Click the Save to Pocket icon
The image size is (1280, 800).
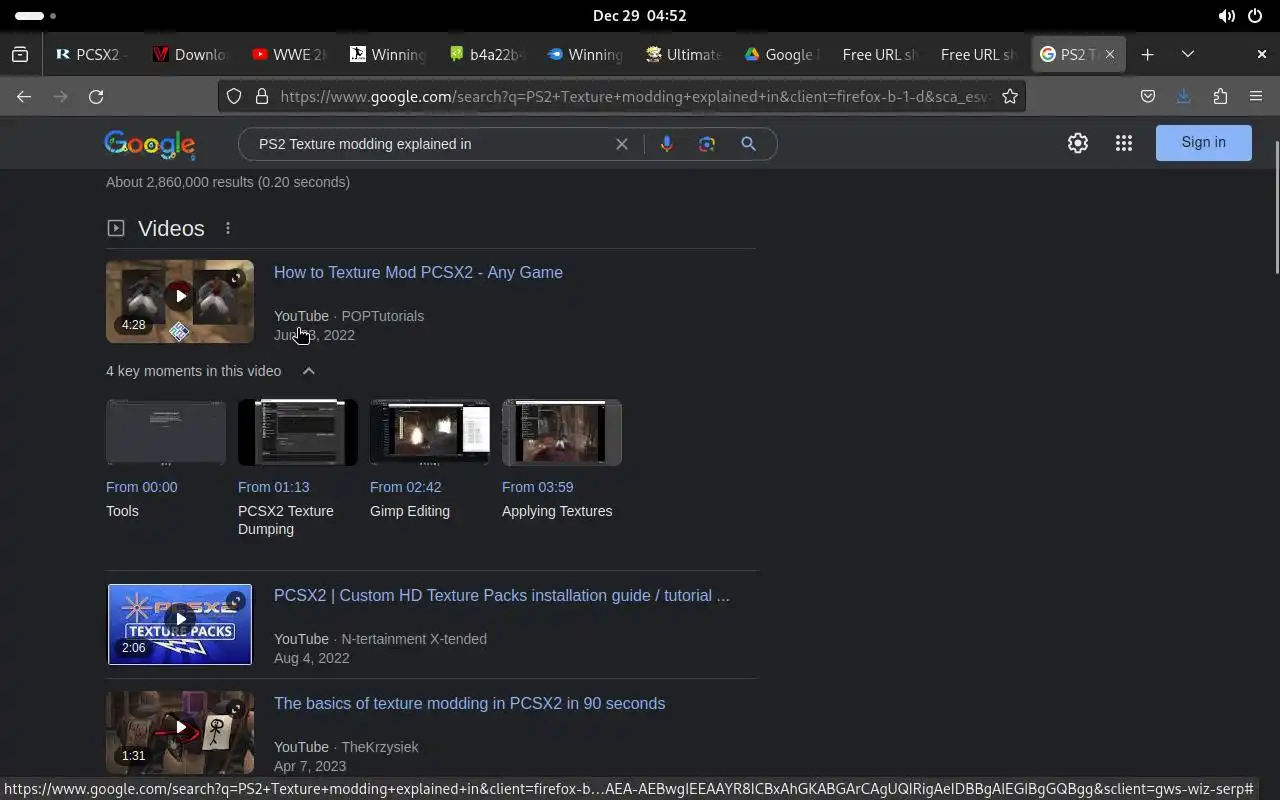pyautogui.click(x=1148, y=96)
